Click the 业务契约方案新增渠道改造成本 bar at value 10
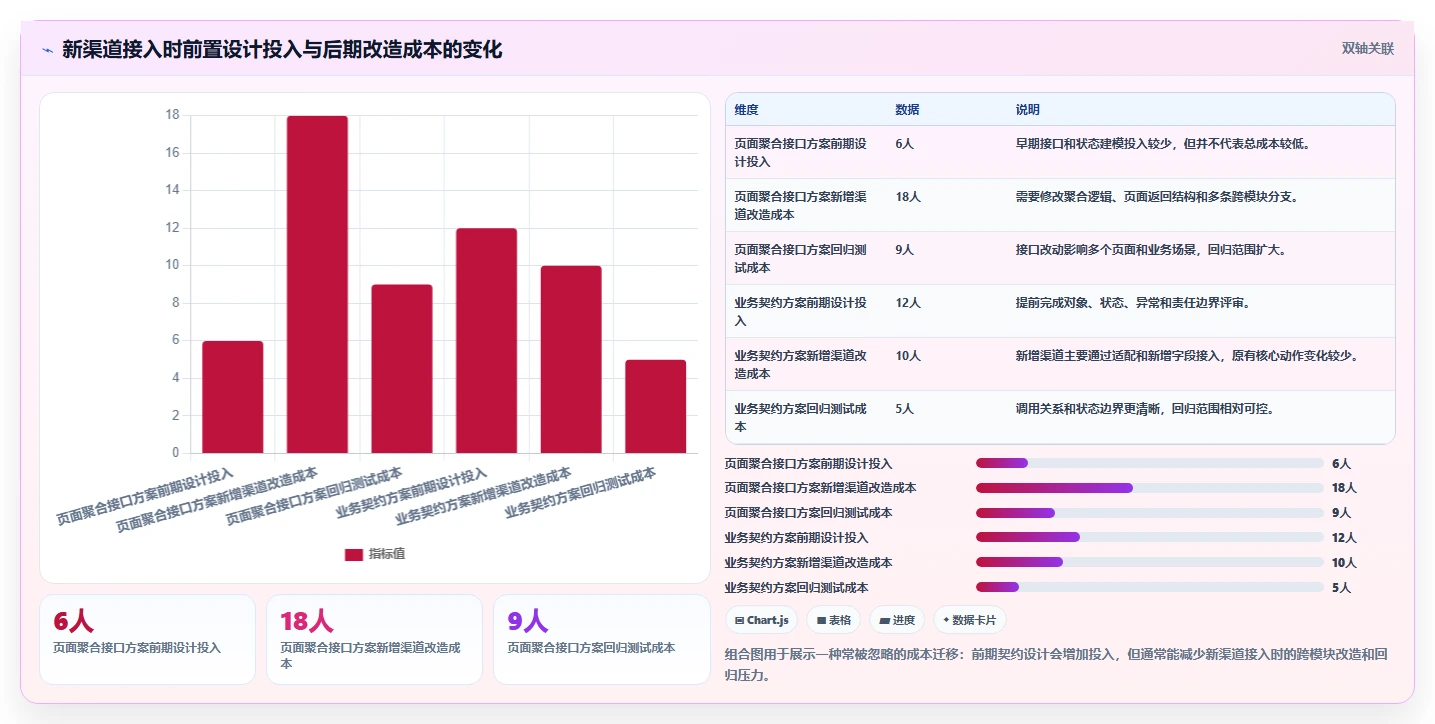Viewport: 1435px width, 724px height. click(x=571, y=359)
